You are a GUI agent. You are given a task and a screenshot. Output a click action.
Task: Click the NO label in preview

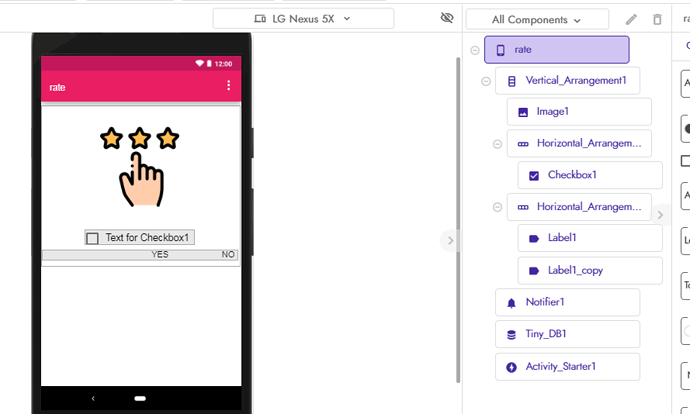228,254
